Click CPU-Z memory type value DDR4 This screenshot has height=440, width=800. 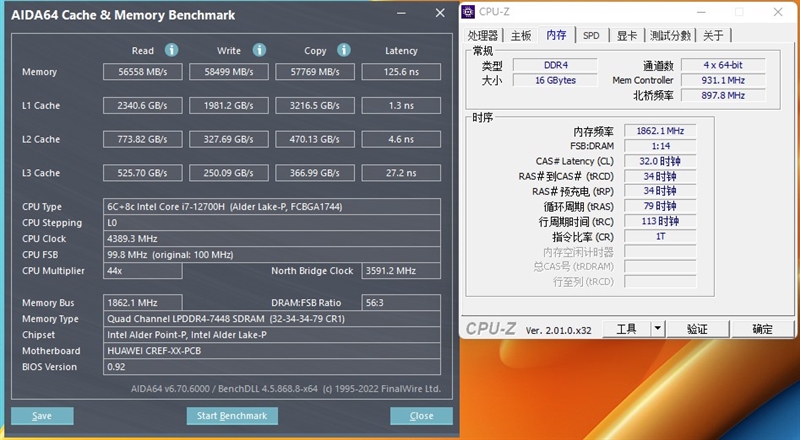click(555, 65)
